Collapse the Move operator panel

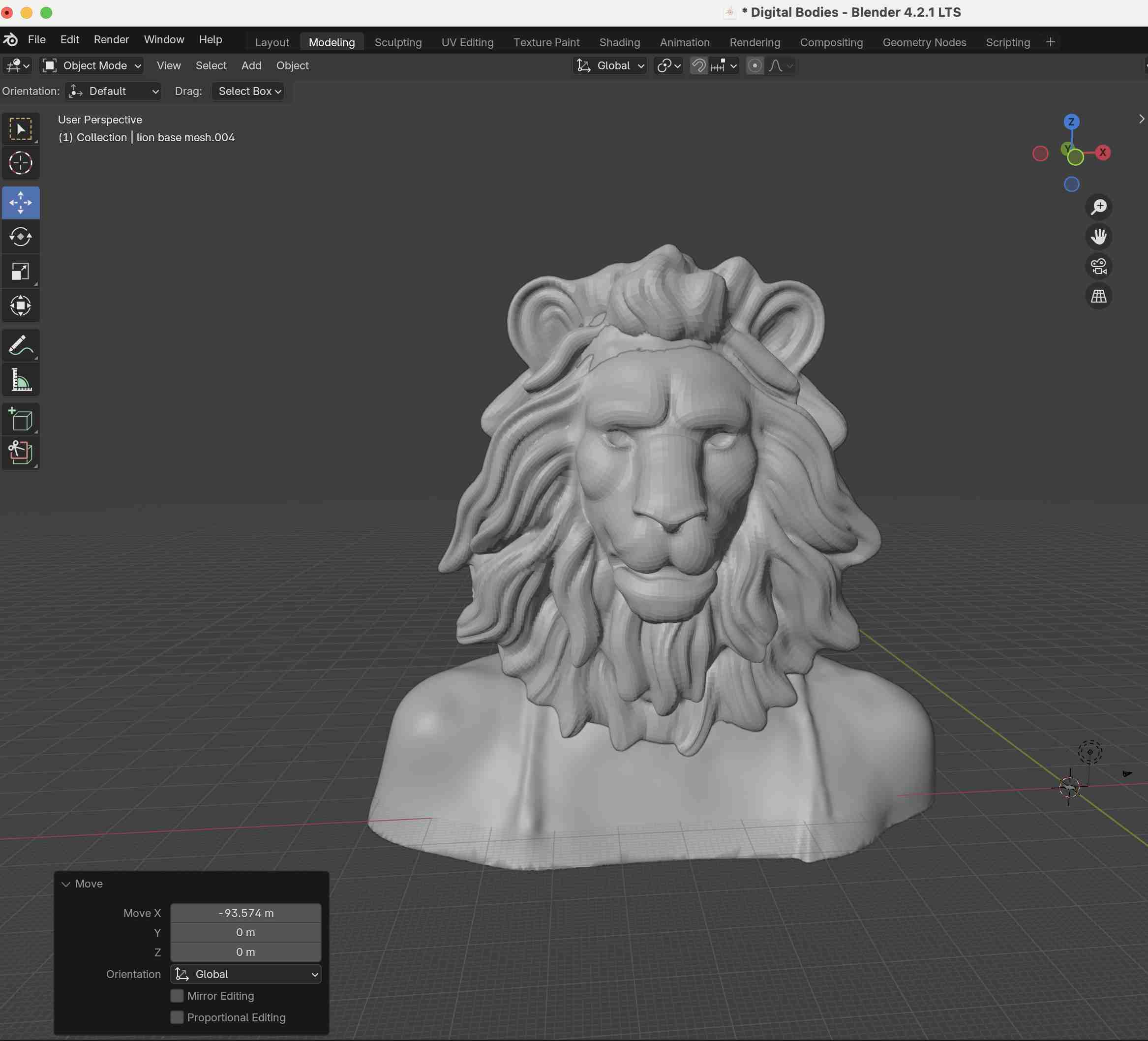(x=66, y=884)
